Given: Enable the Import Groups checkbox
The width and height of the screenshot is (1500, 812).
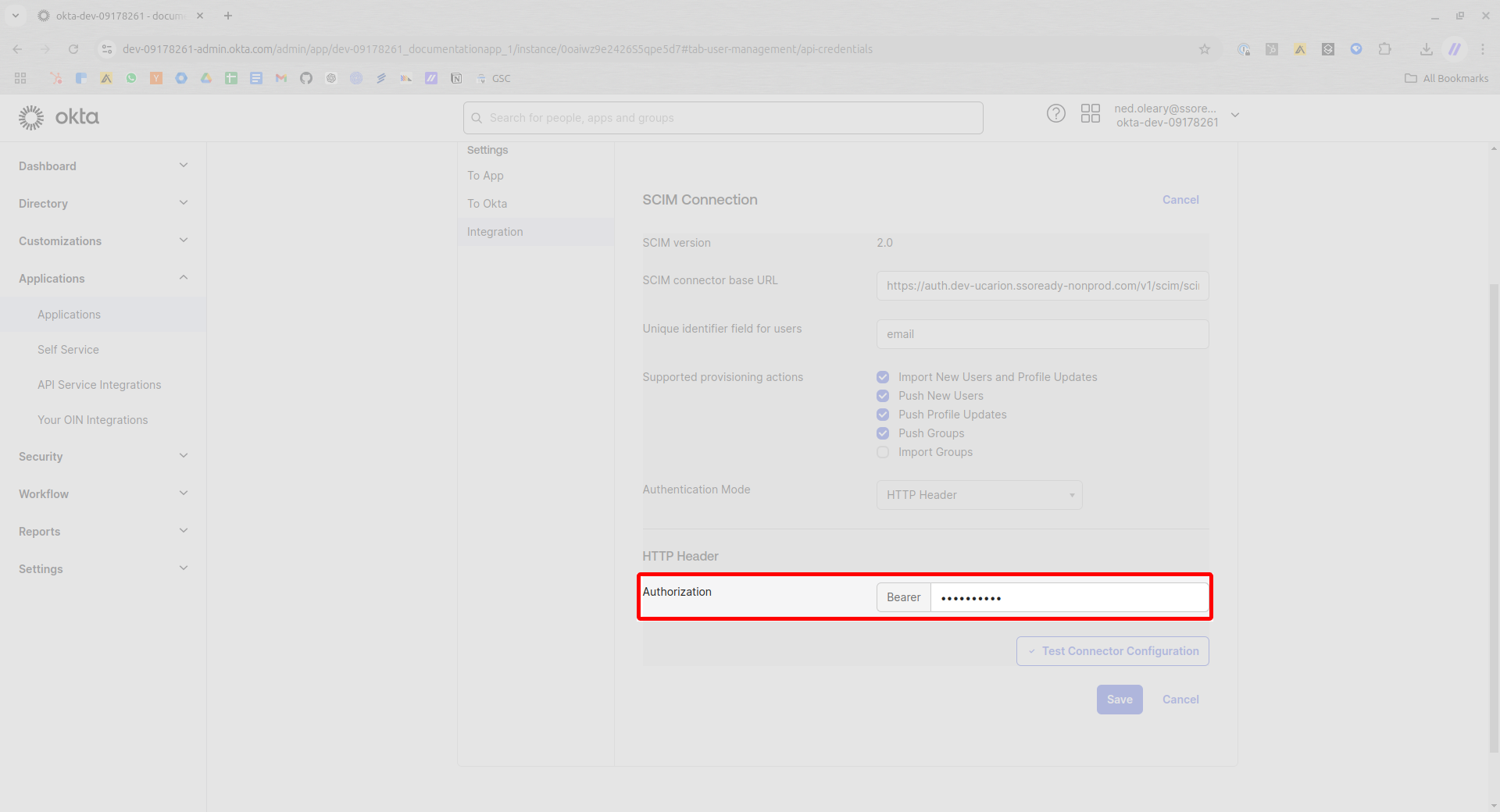Looking at the screenshot, I should point(883,452).
